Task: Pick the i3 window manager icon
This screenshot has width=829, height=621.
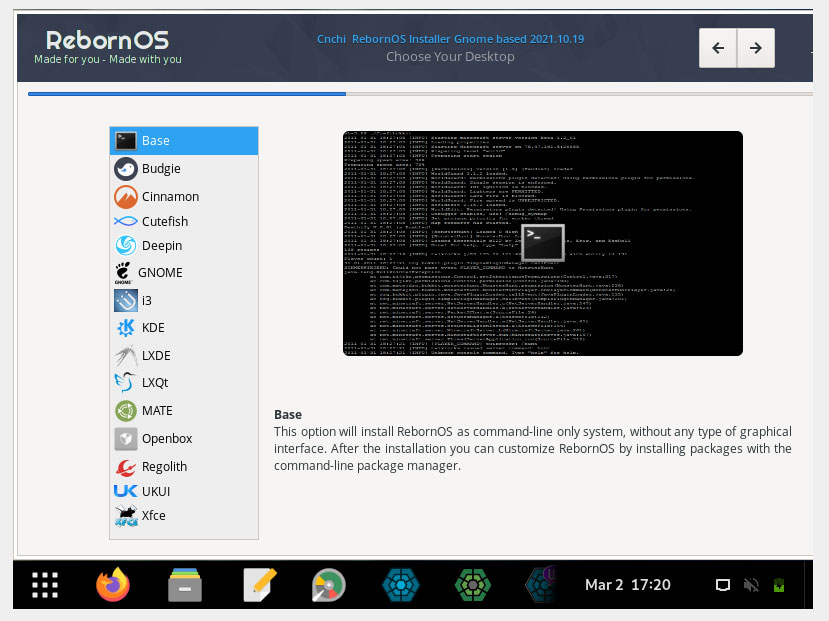Action: pos(126,300)
